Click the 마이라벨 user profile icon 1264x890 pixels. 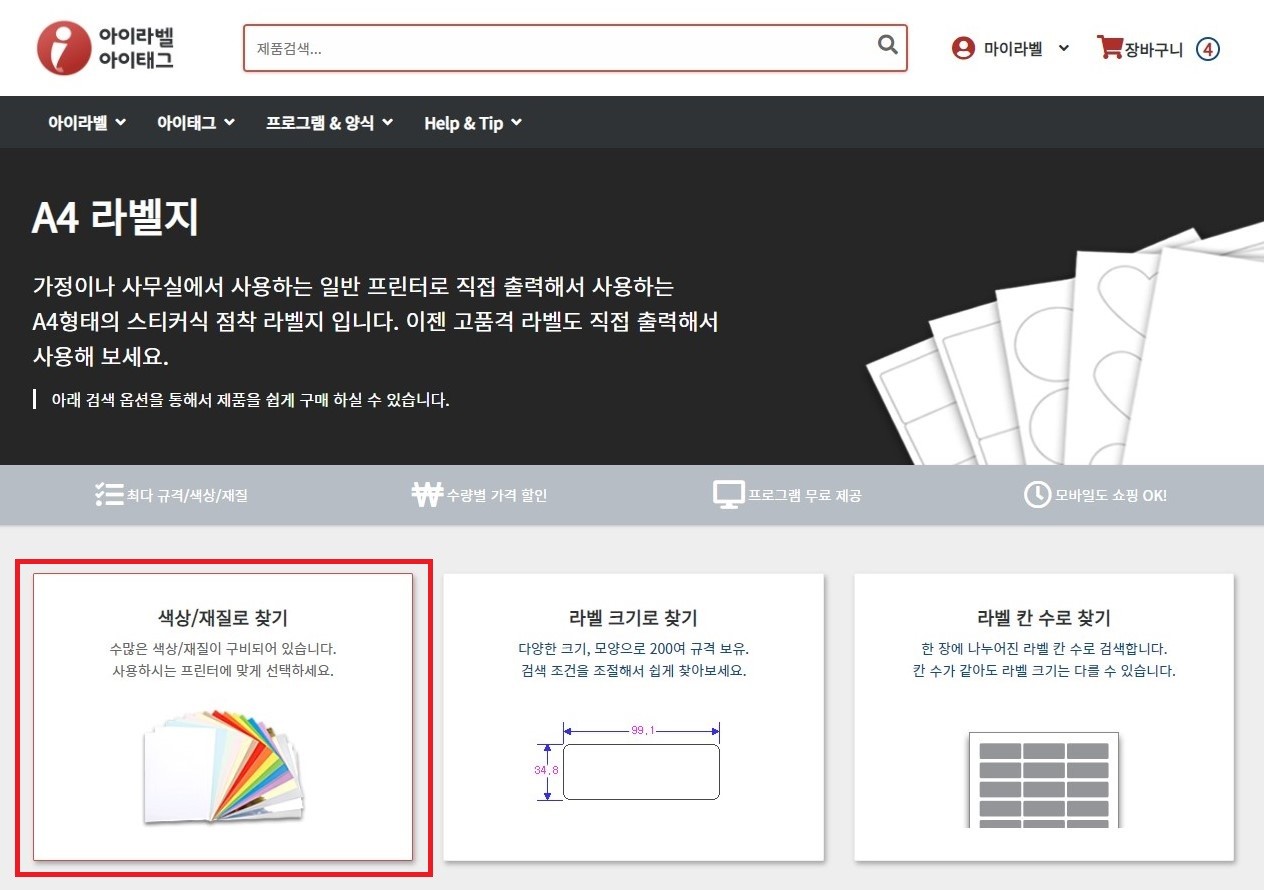[963, 48]
